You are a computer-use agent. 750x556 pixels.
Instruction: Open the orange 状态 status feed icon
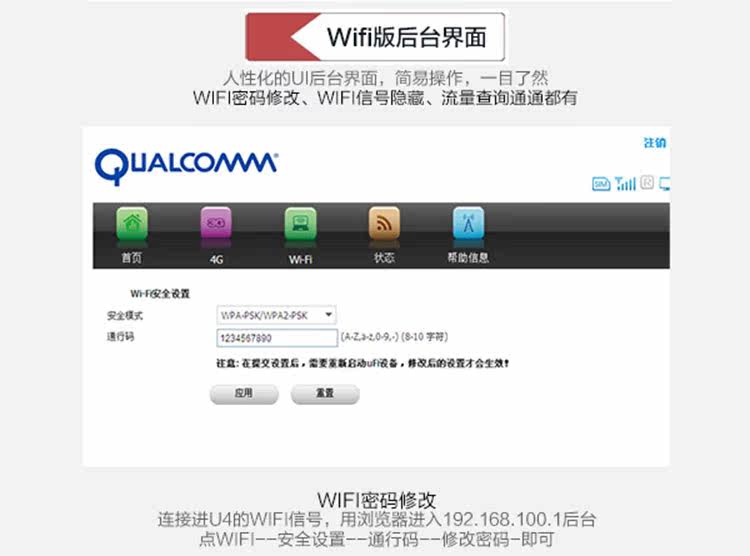pos(384,223)
